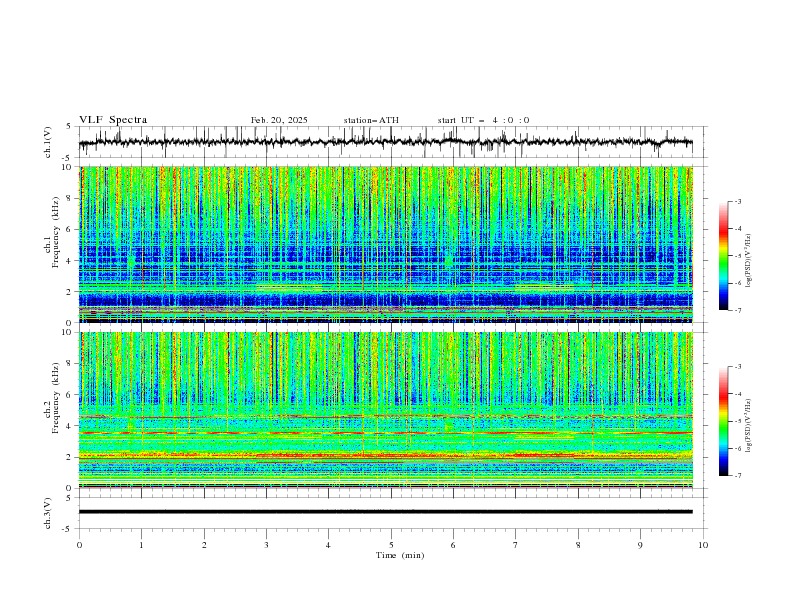Image resolution: width=792 pixels, height=612 pixels.
Task: Click the ch.3 flat waveform trace
Action: click(385, 512)
